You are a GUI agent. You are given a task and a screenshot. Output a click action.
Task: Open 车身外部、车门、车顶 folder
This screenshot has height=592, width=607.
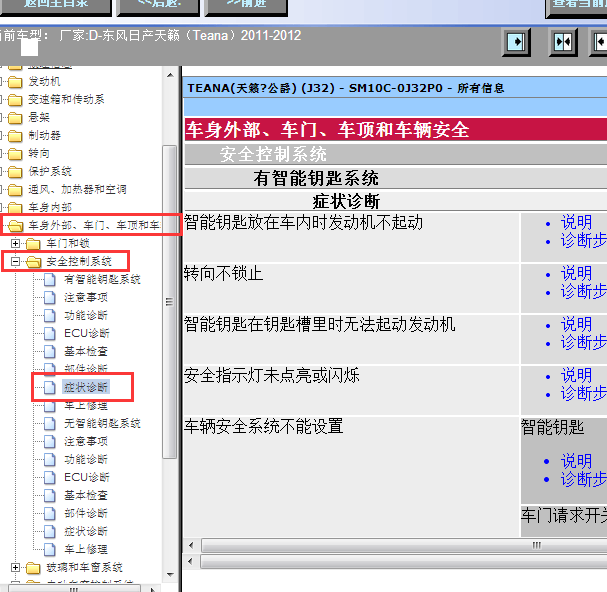point(94,225)
